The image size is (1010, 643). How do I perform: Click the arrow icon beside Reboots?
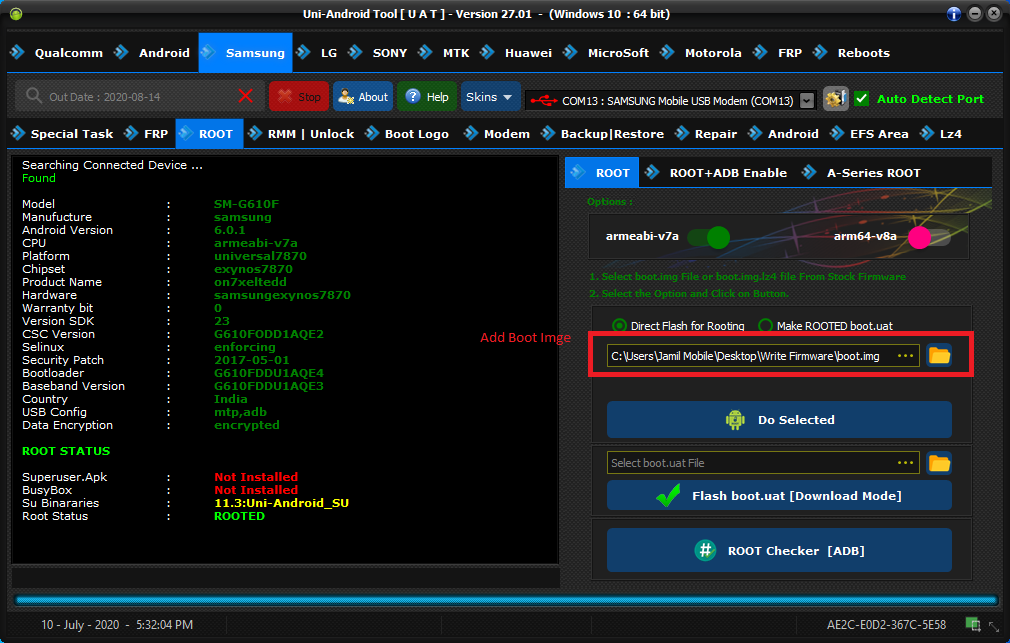tap(820, 52)
